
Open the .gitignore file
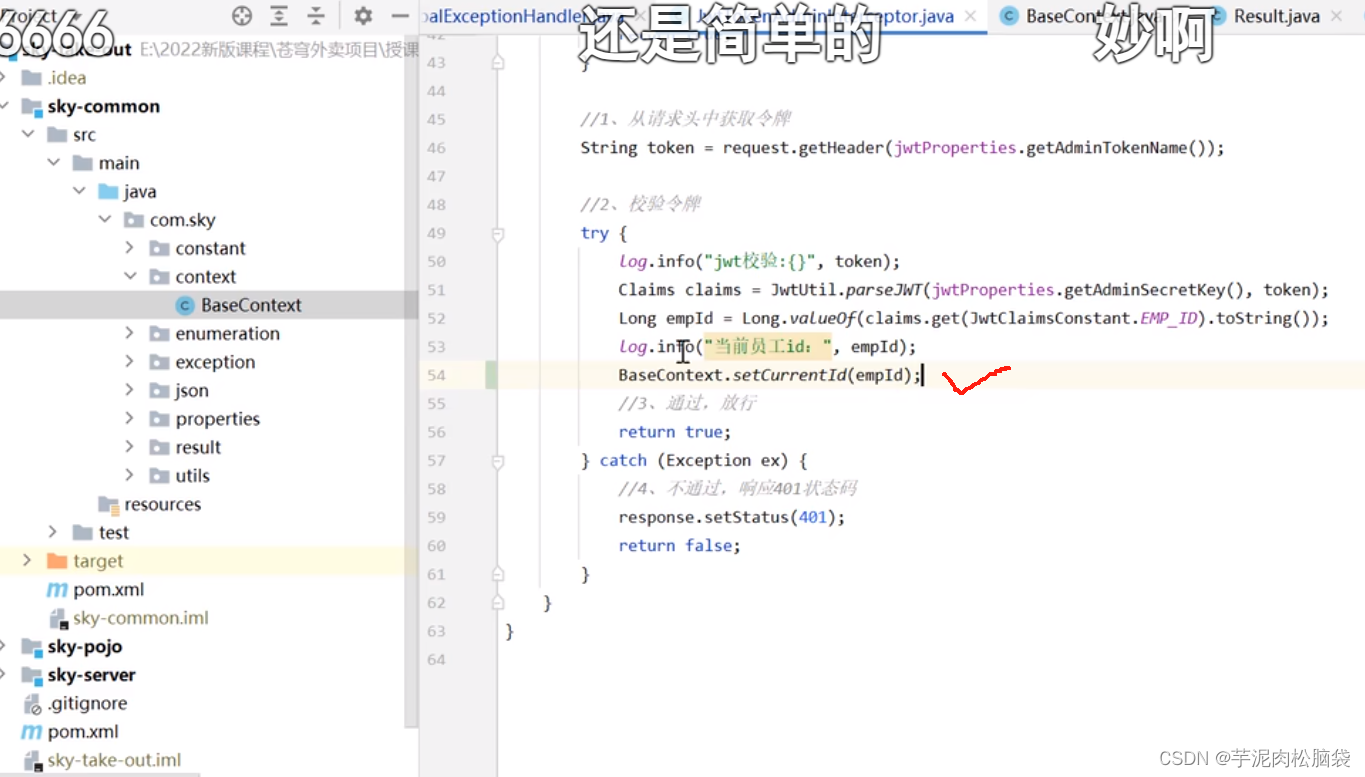tap(87, 703)
